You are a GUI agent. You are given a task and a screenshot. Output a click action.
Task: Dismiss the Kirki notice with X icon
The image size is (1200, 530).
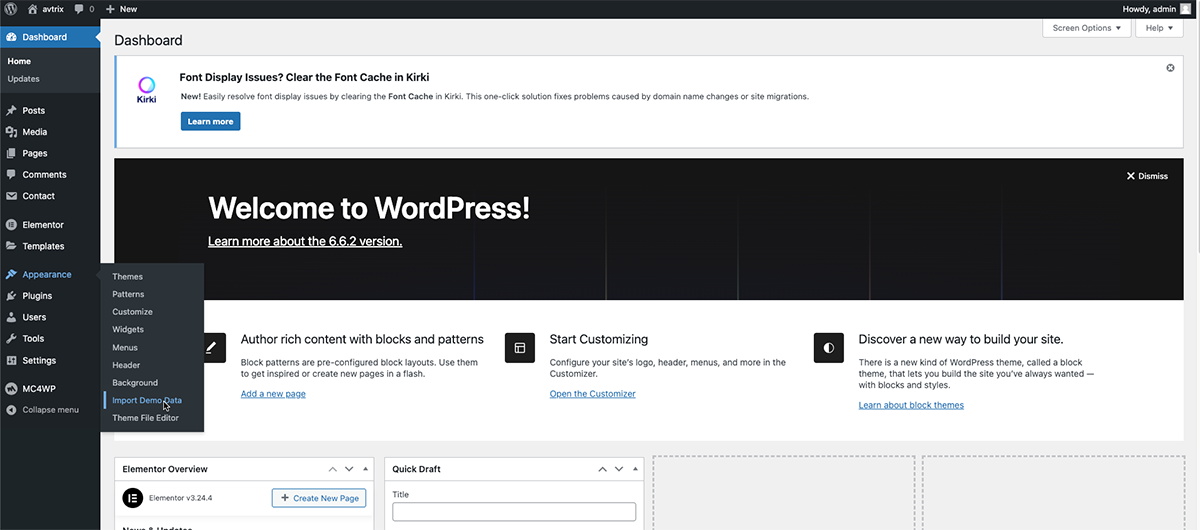click(x=1170, y=68)
